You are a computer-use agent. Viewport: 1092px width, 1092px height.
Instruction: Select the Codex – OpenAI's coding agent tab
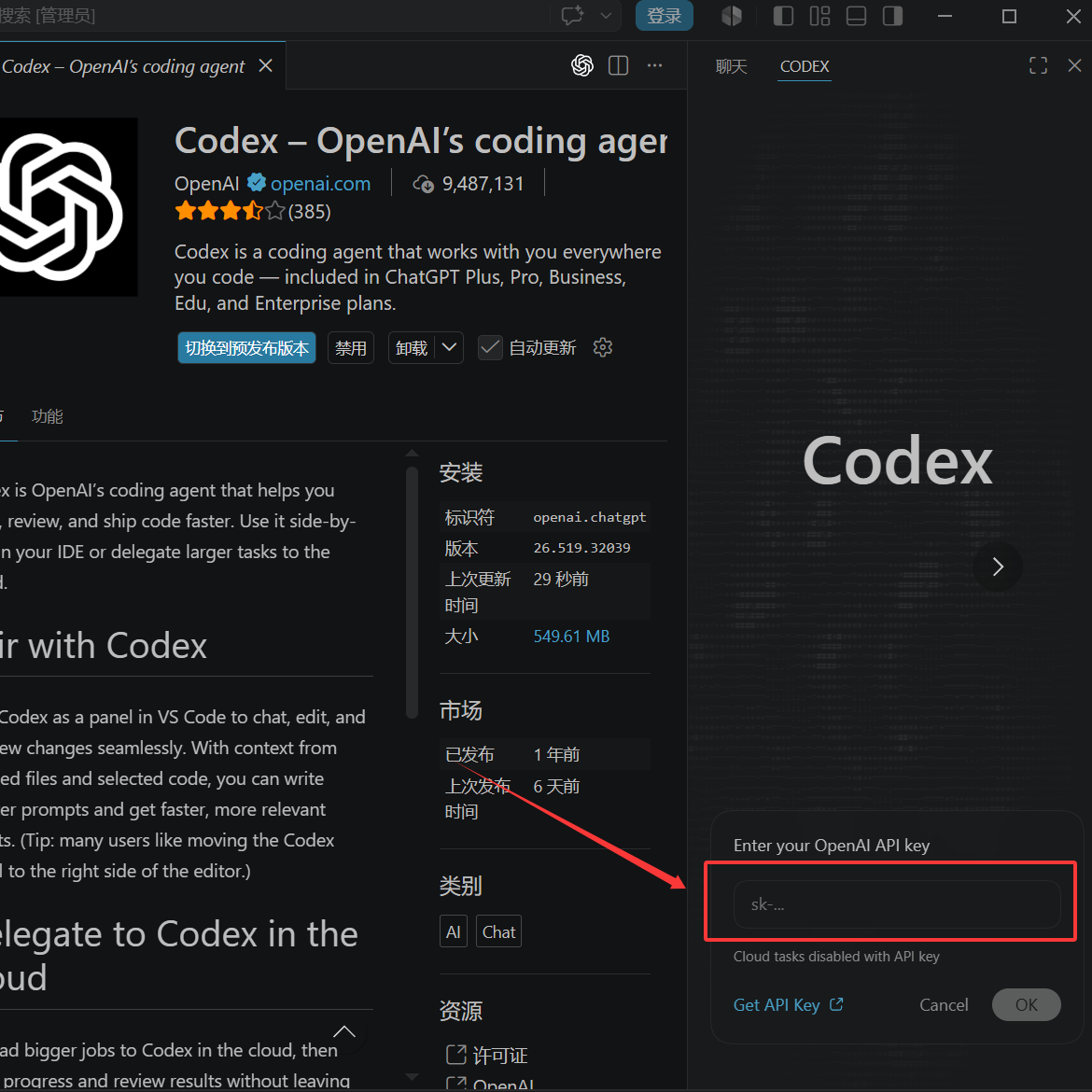click(x=122, y=66)
